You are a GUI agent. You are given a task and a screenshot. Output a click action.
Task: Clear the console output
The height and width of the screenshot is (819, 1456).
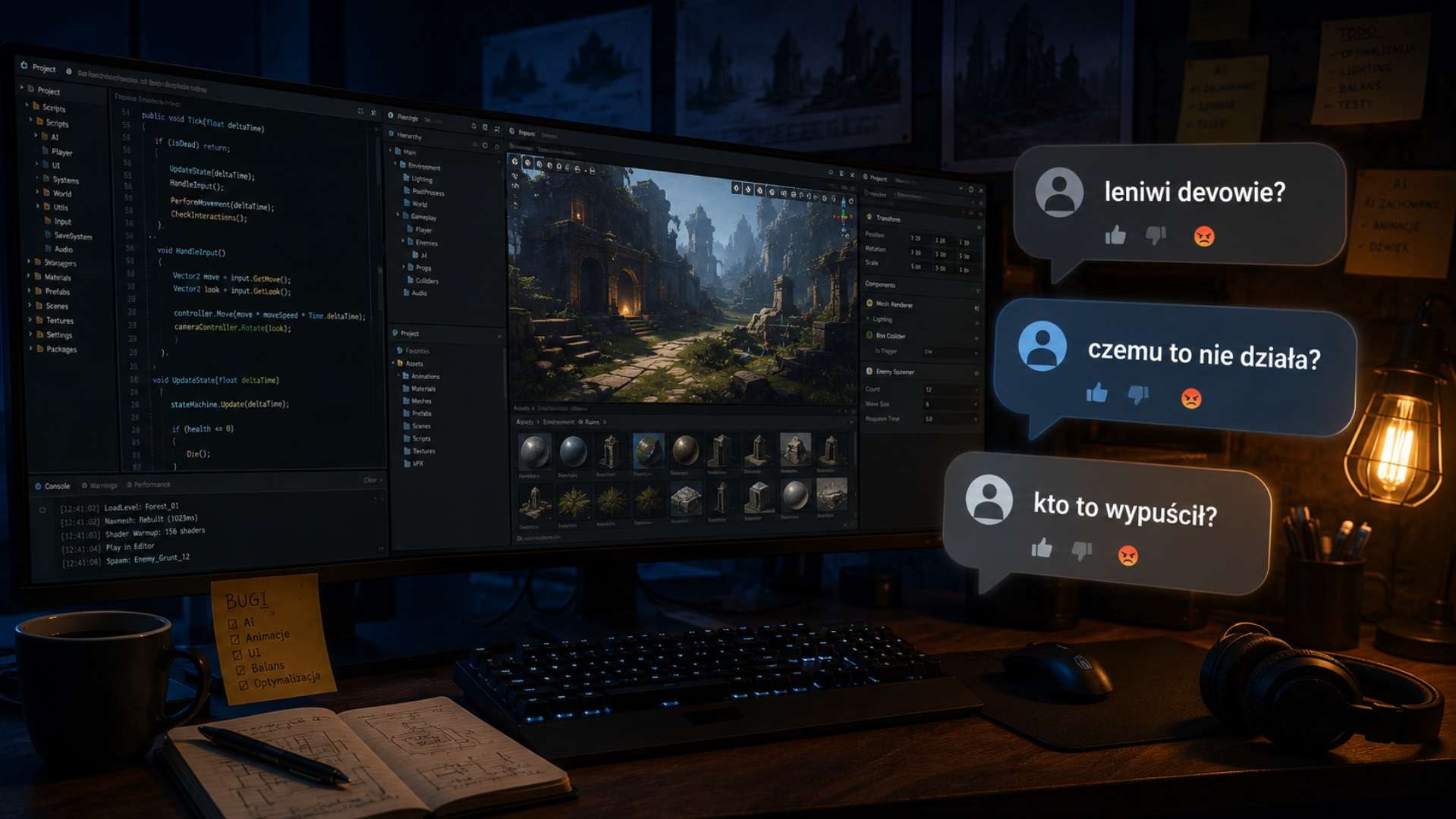coord(370,480)
